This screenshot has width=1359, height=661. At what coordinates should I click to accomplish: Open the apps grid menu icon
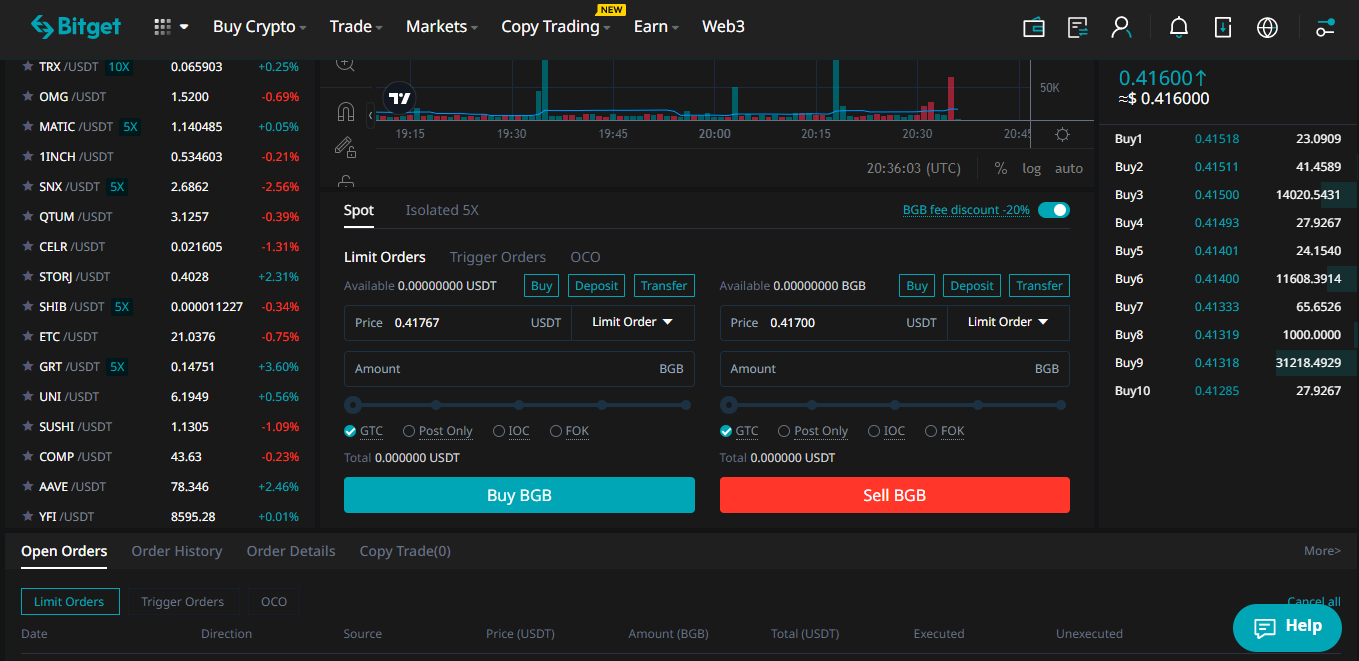tap(163, 27)
